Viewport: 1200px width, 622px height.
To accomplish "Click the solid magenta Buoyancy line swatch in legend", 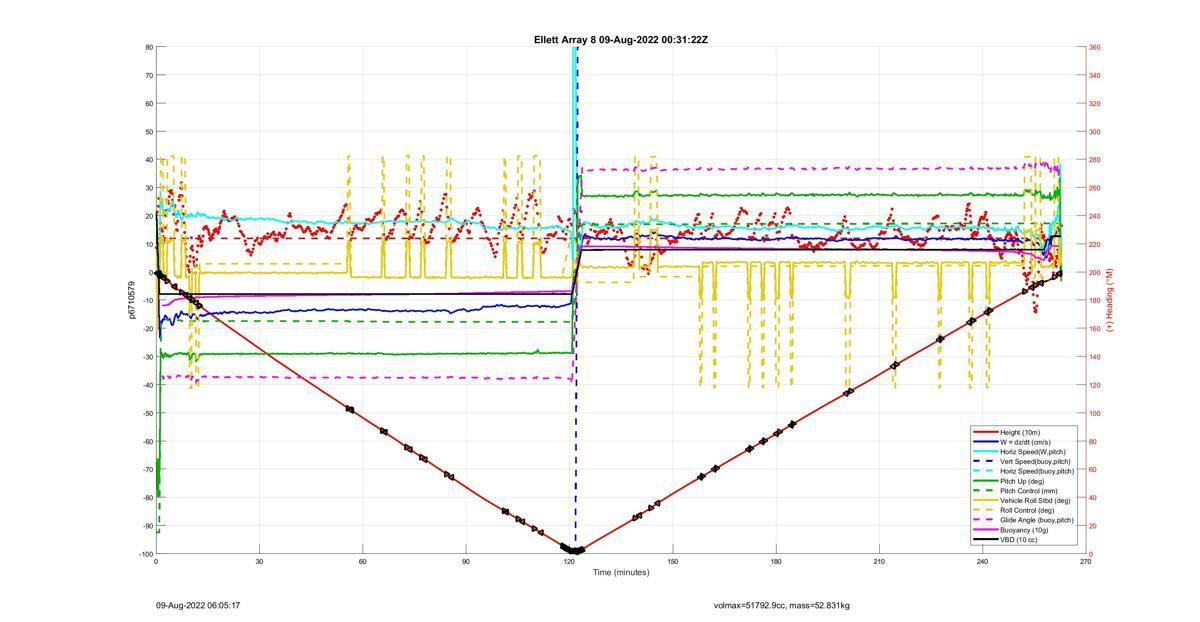I will 985,530.
